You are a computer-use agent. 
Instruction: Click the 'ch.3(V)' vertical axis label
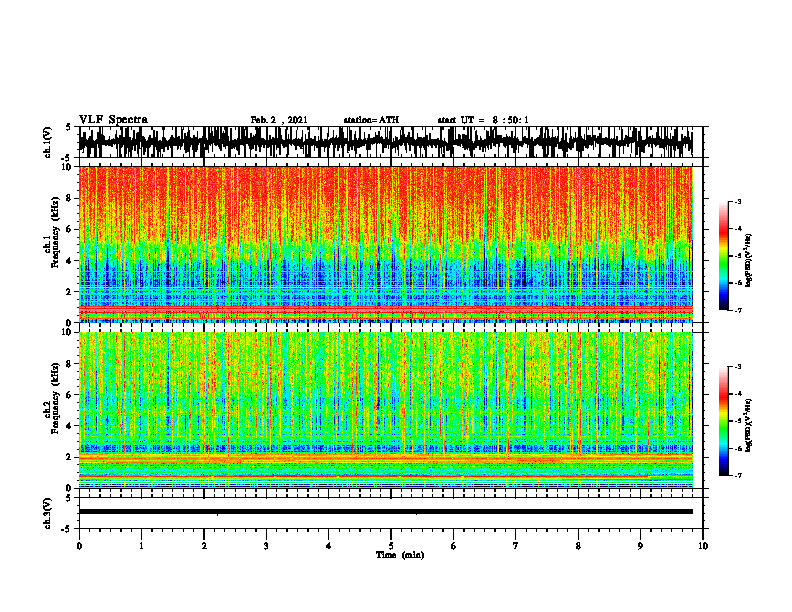(x=48, y=514)
